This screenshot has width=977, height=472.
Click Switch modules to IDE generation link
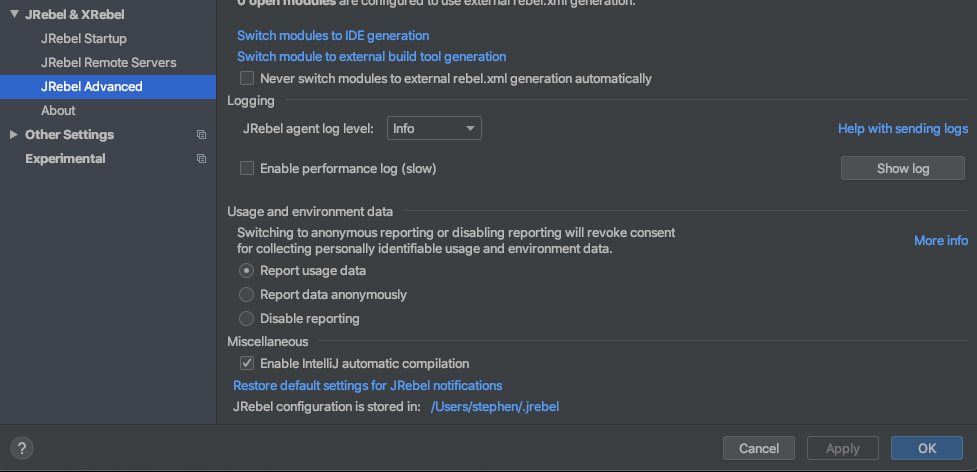pyautogui.click(x=333, y=36)
